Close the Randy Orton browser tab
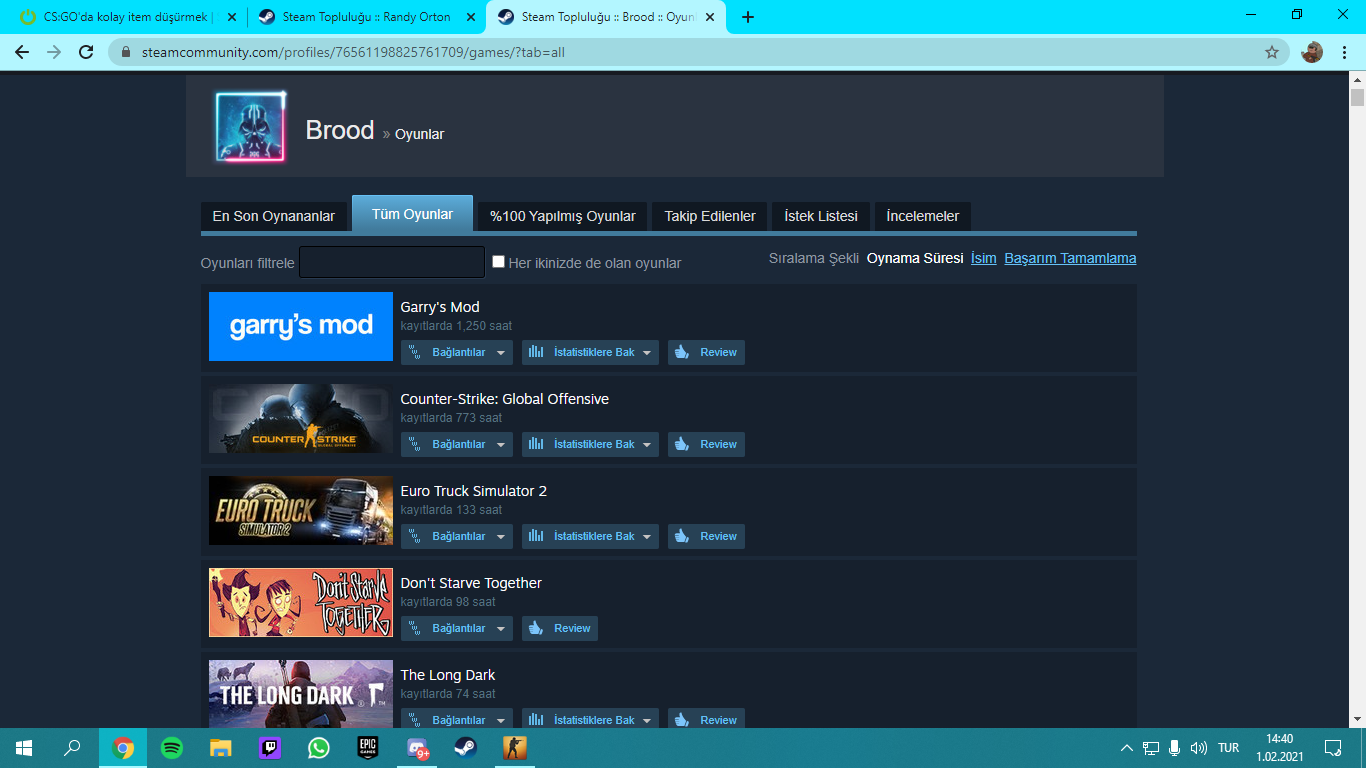The width and height of the screenshot is (1366, 768). click(469, 17)
